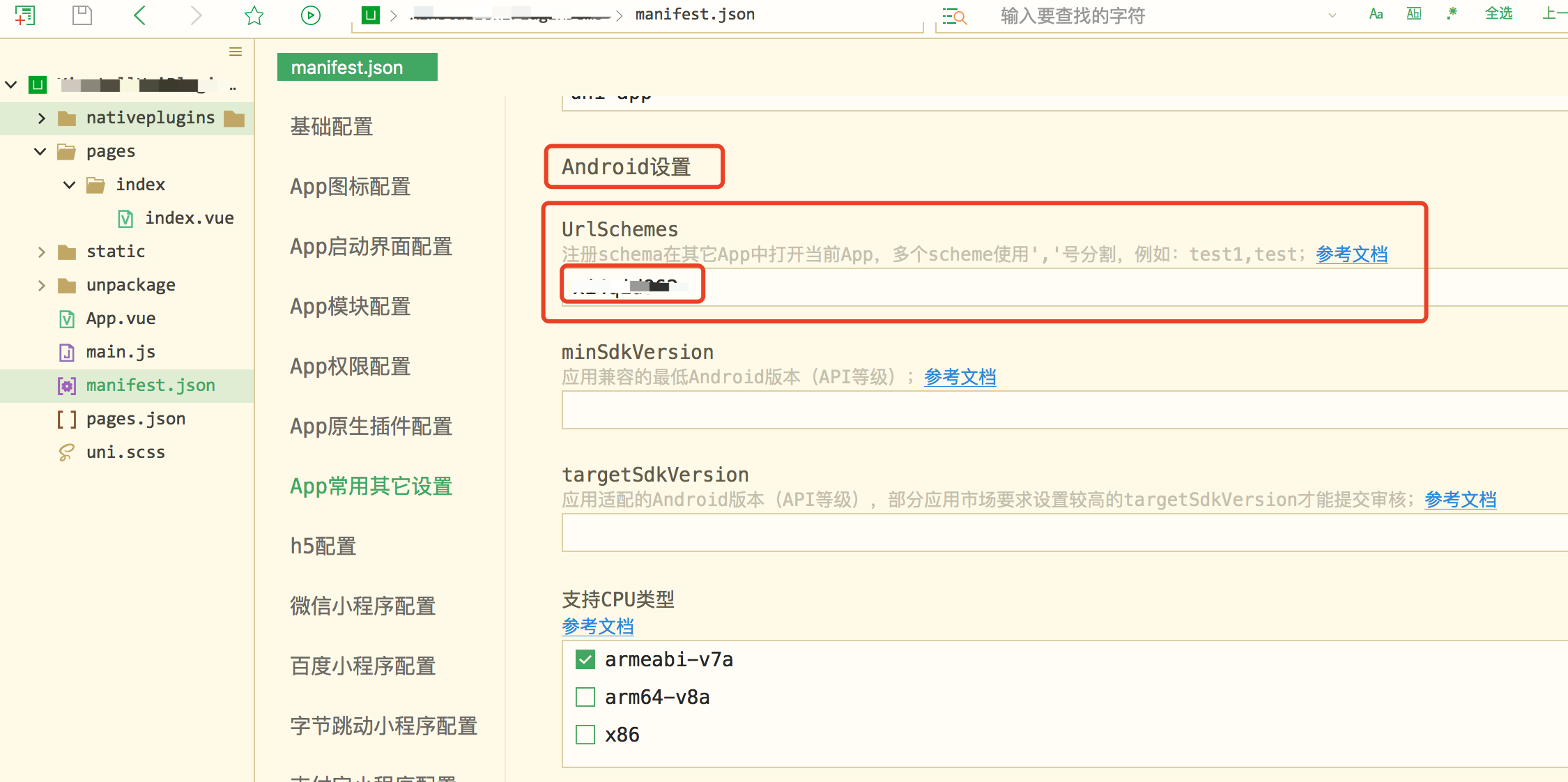Open the search history dropdown arrow

1332,15
